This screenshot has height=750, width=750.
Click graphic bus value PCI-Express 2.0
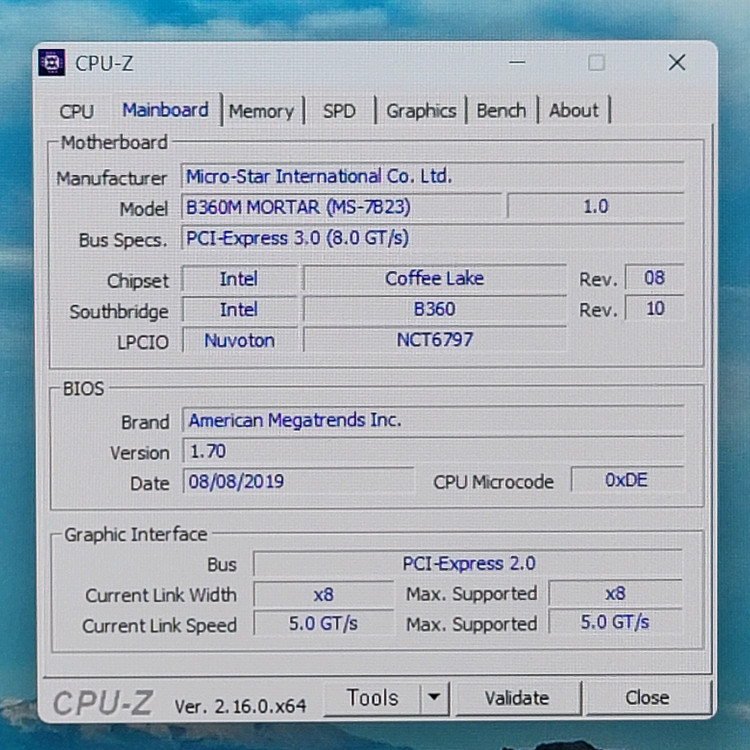pos(468,563)
